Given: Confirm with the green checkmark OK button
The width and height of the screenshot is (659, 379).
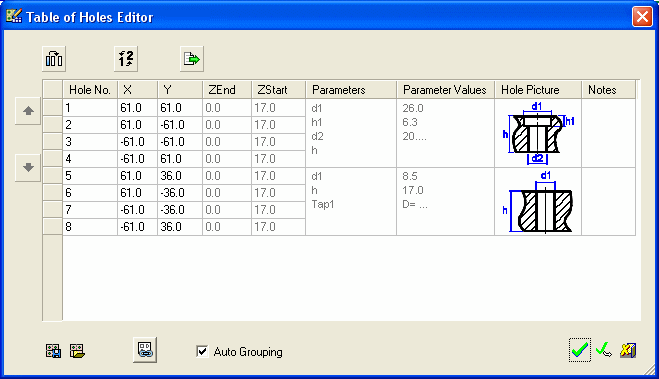Looking at the screenshot, I should coord(580,350).
